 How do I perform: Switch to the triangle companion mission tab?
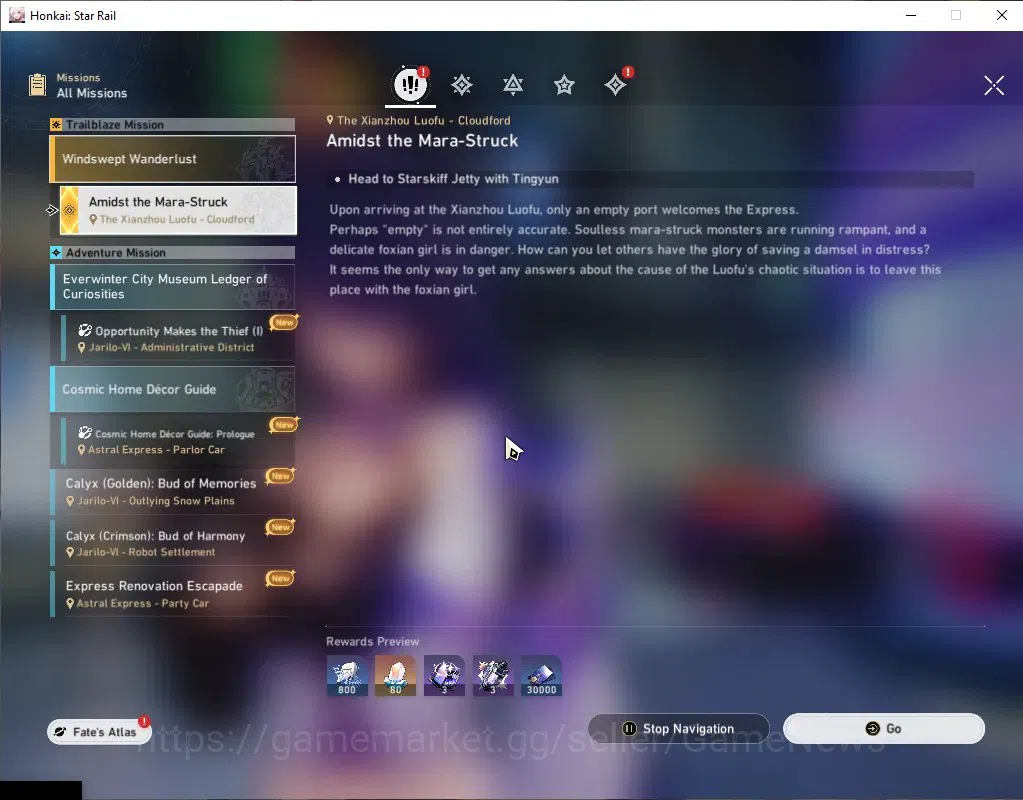(513, 85)
